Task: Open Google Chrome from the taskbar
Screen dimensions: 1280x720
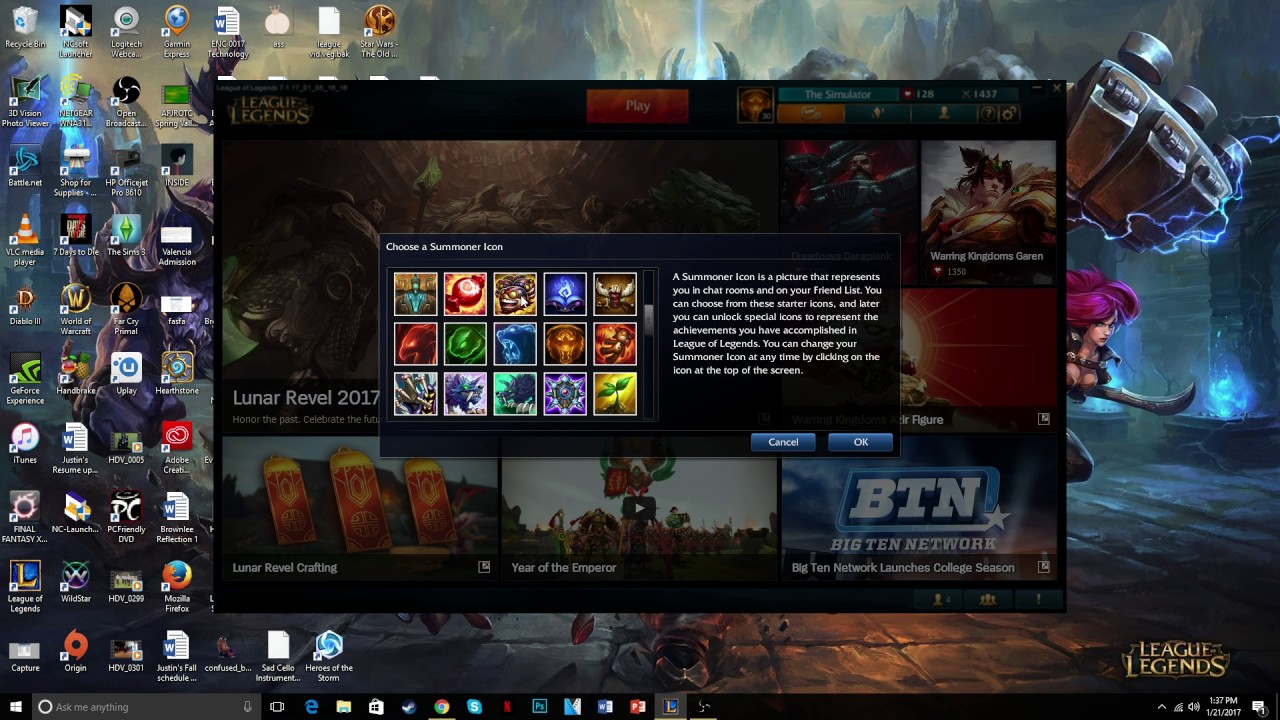Action: click(x=441, y=707)
